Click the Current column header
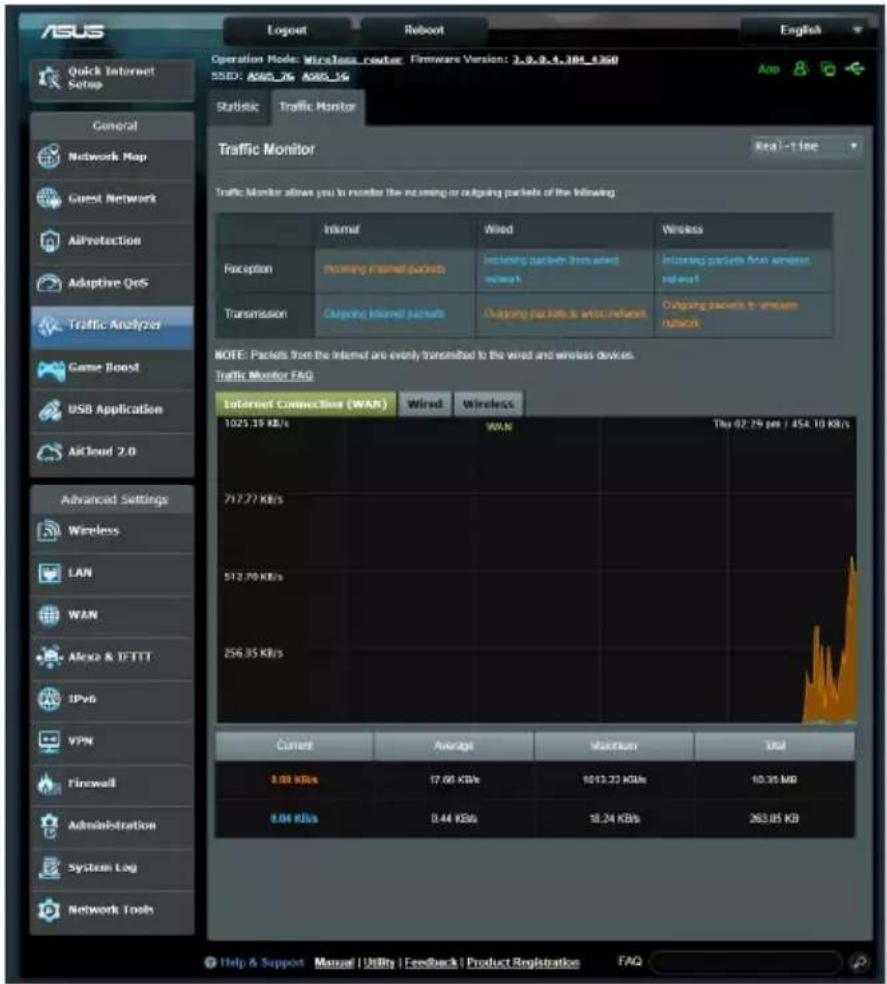The height and width of the screenshot is (984, 887). click(294, 746)
